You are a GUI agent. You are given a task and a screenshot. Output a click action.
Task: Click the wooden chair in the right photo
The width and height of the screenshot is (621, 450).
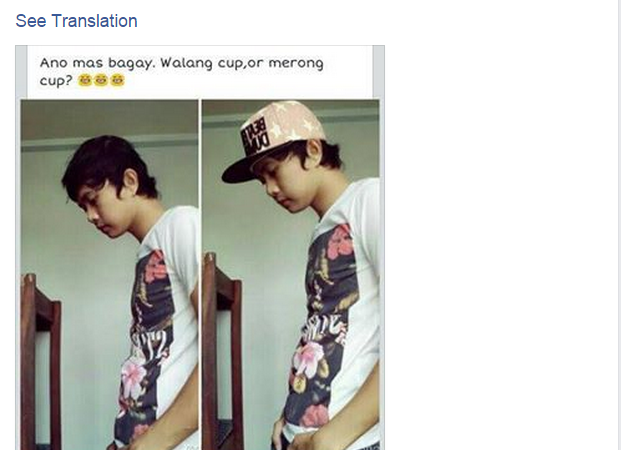coord(222,351)
